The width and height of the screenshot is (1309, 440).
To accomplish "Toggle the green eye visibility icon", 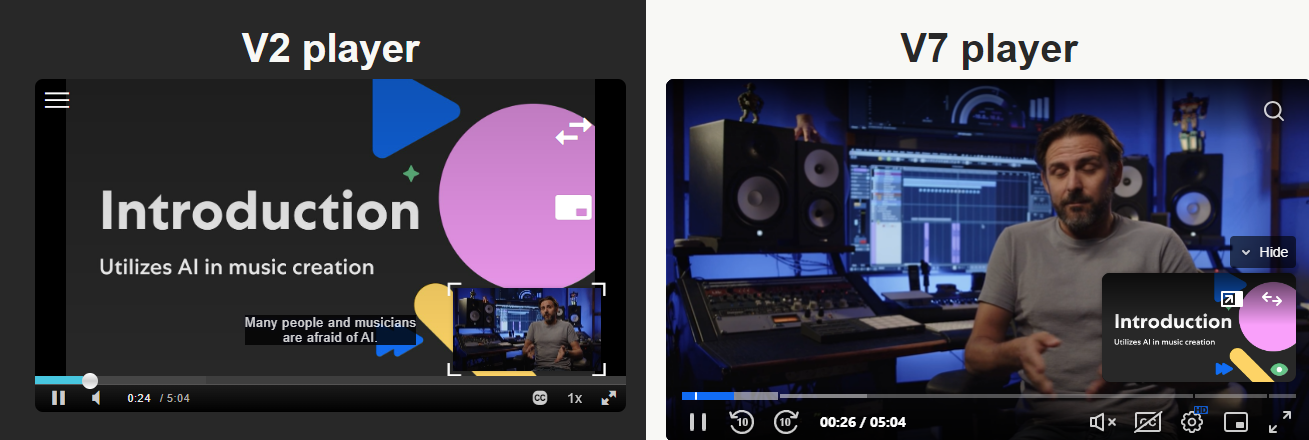I will (x=1278, y=369).
